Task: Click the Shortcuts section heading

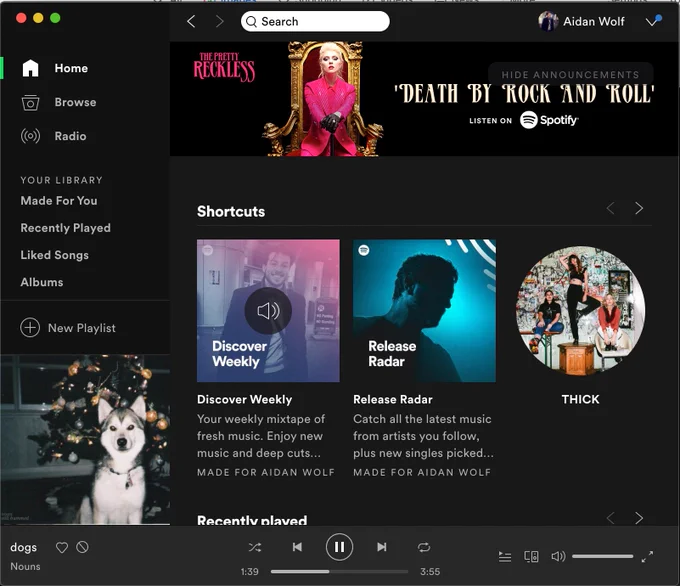Action: point(231,212)
